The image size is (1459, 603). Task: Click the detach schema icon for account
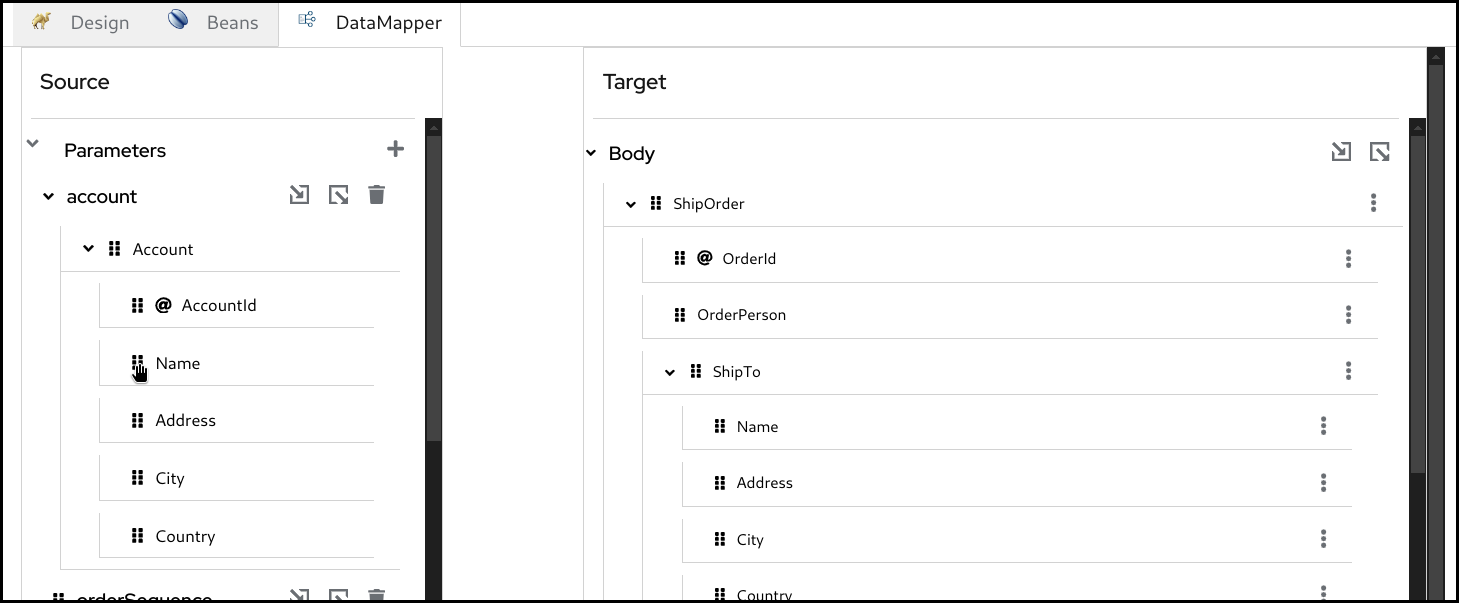(x=339, y=195)
